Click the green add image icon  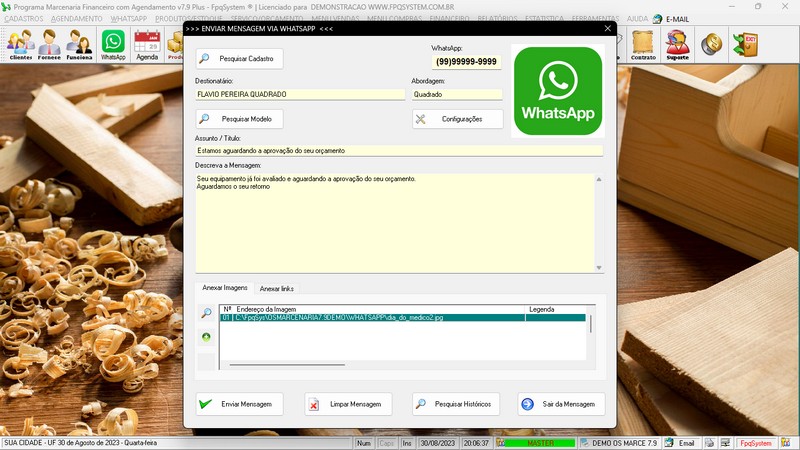pos(206,337)
